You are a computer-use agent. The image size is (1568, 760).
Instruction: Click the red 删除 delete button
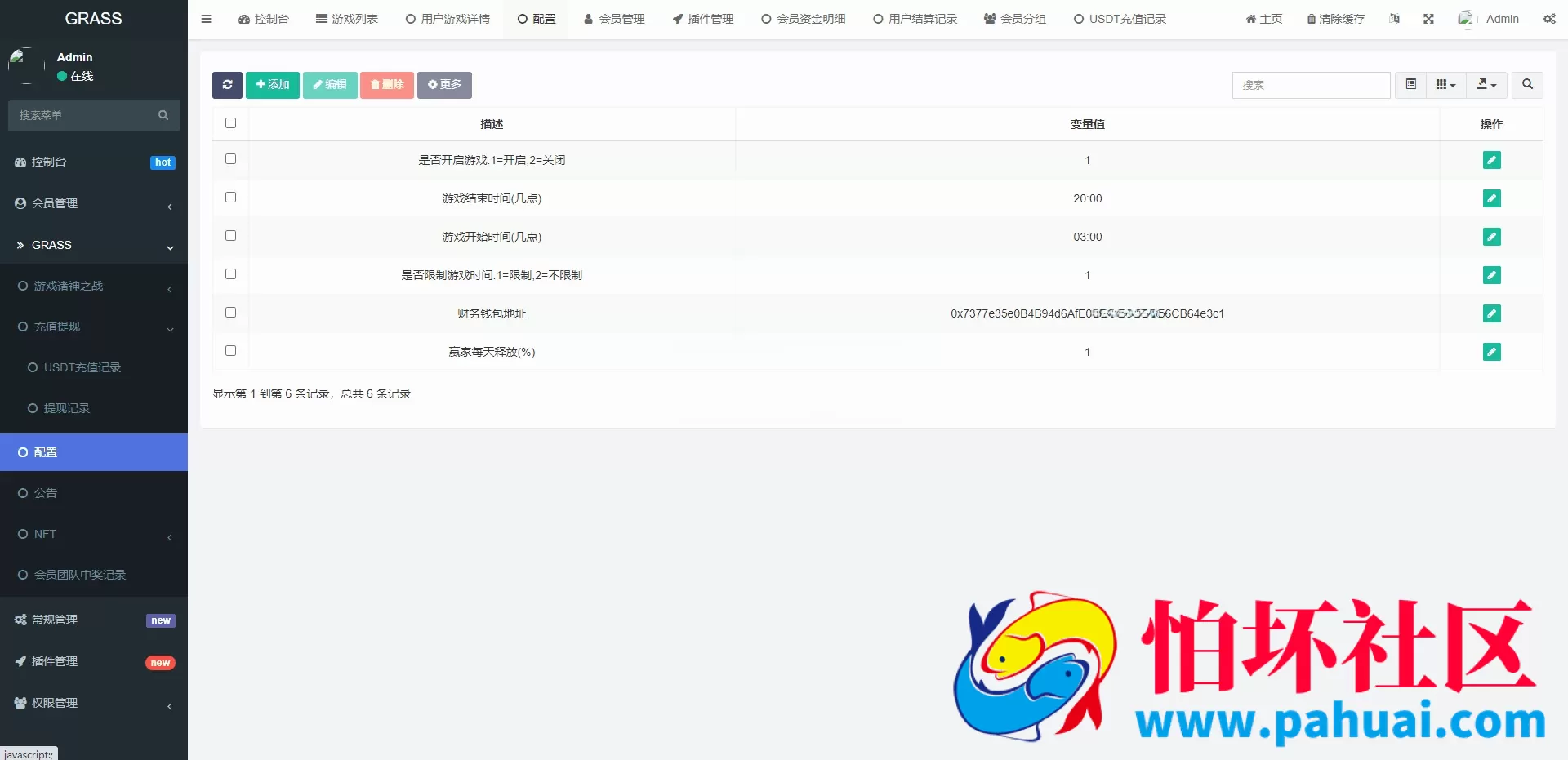[x=387, y=85]
